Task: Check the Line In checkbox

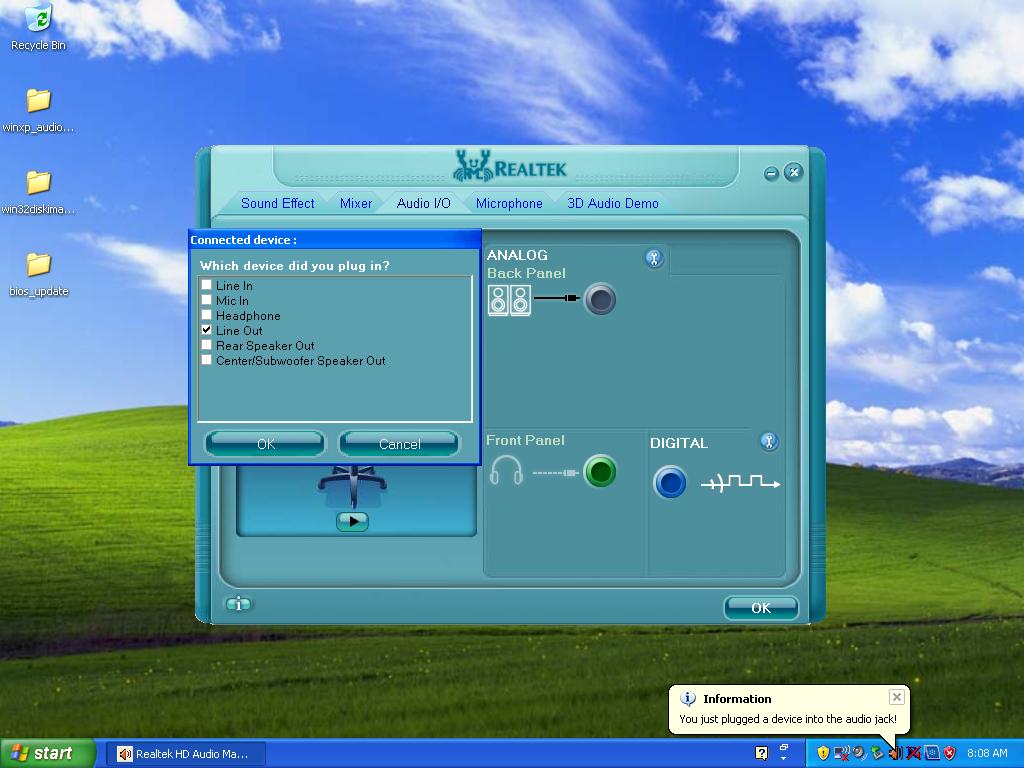Action: click(x=206, y=285)
